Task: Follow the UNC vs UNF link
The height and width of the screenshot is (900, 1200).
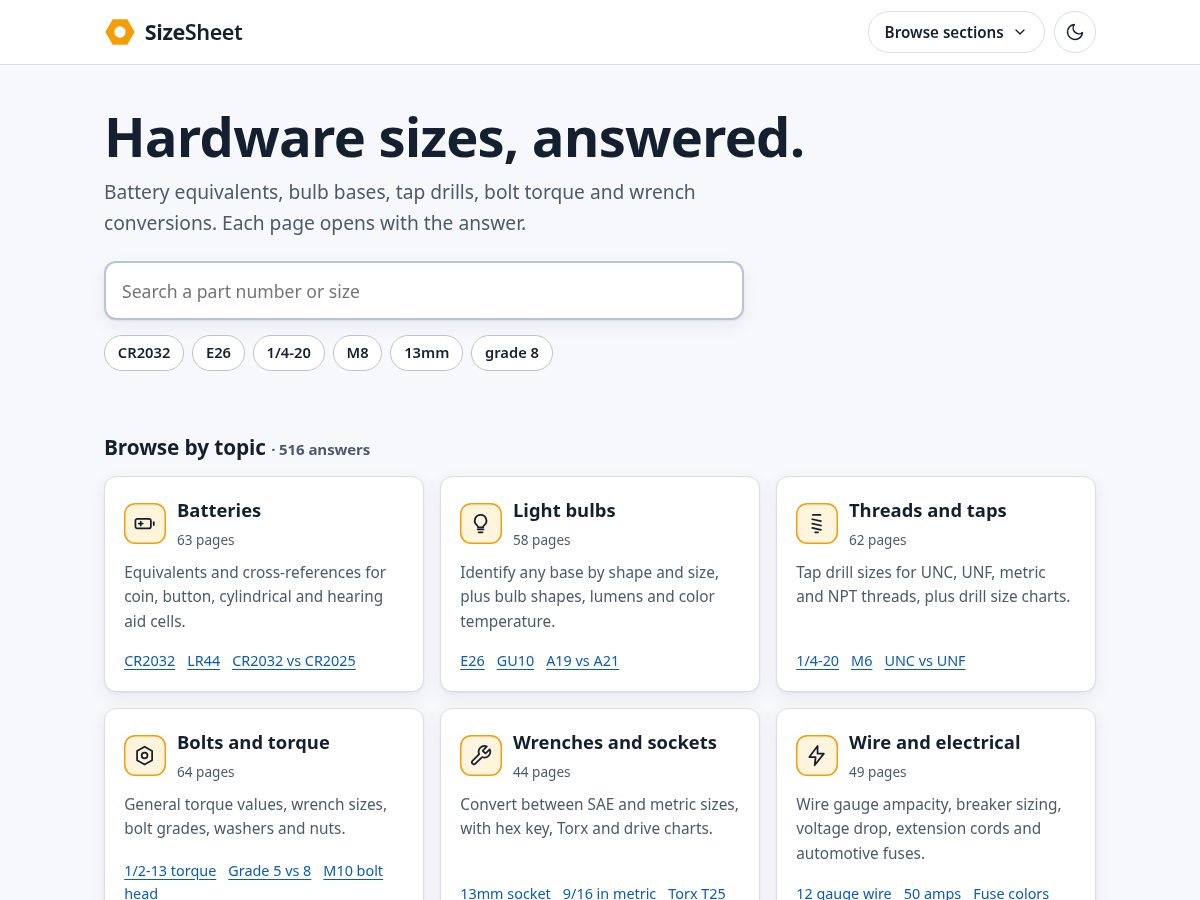Action: pos(925,661)
